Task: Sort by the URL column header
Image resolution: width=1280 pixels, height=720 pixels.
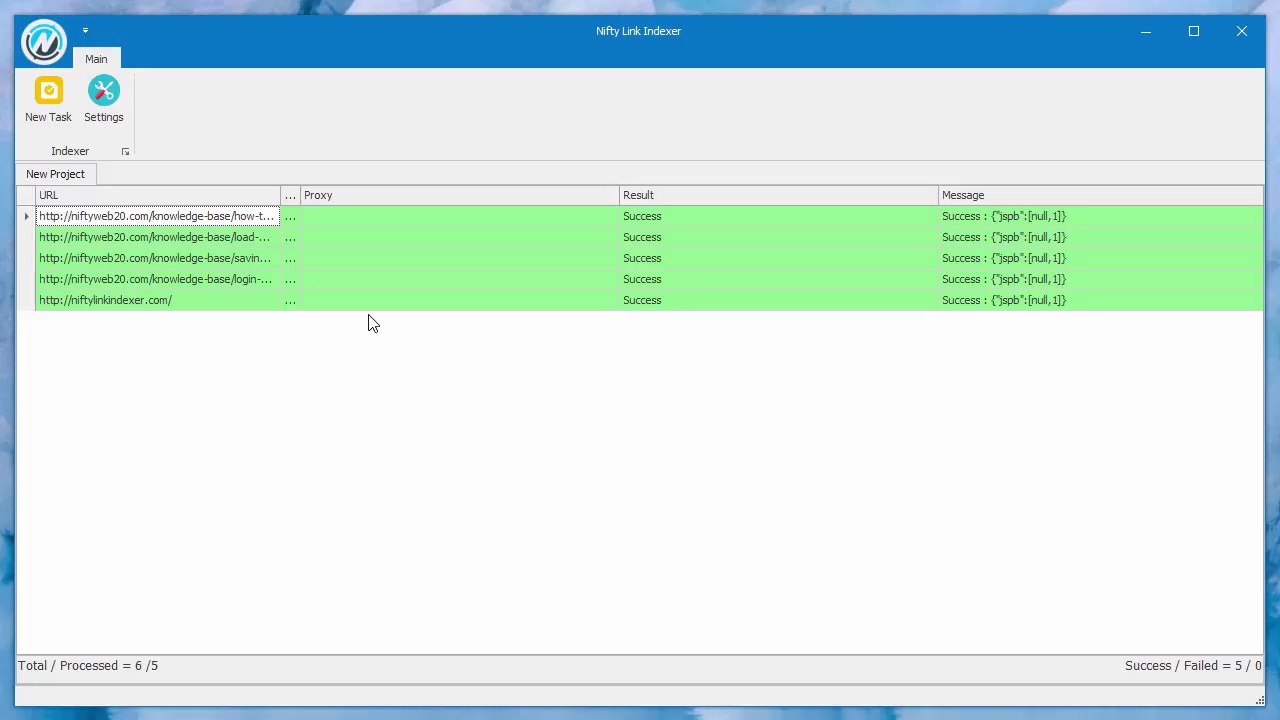Action: (158, 195)
